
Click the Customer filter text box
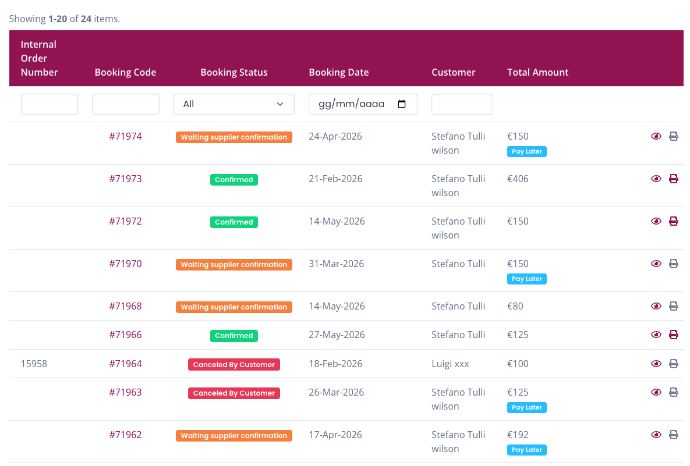click(461, 104)
